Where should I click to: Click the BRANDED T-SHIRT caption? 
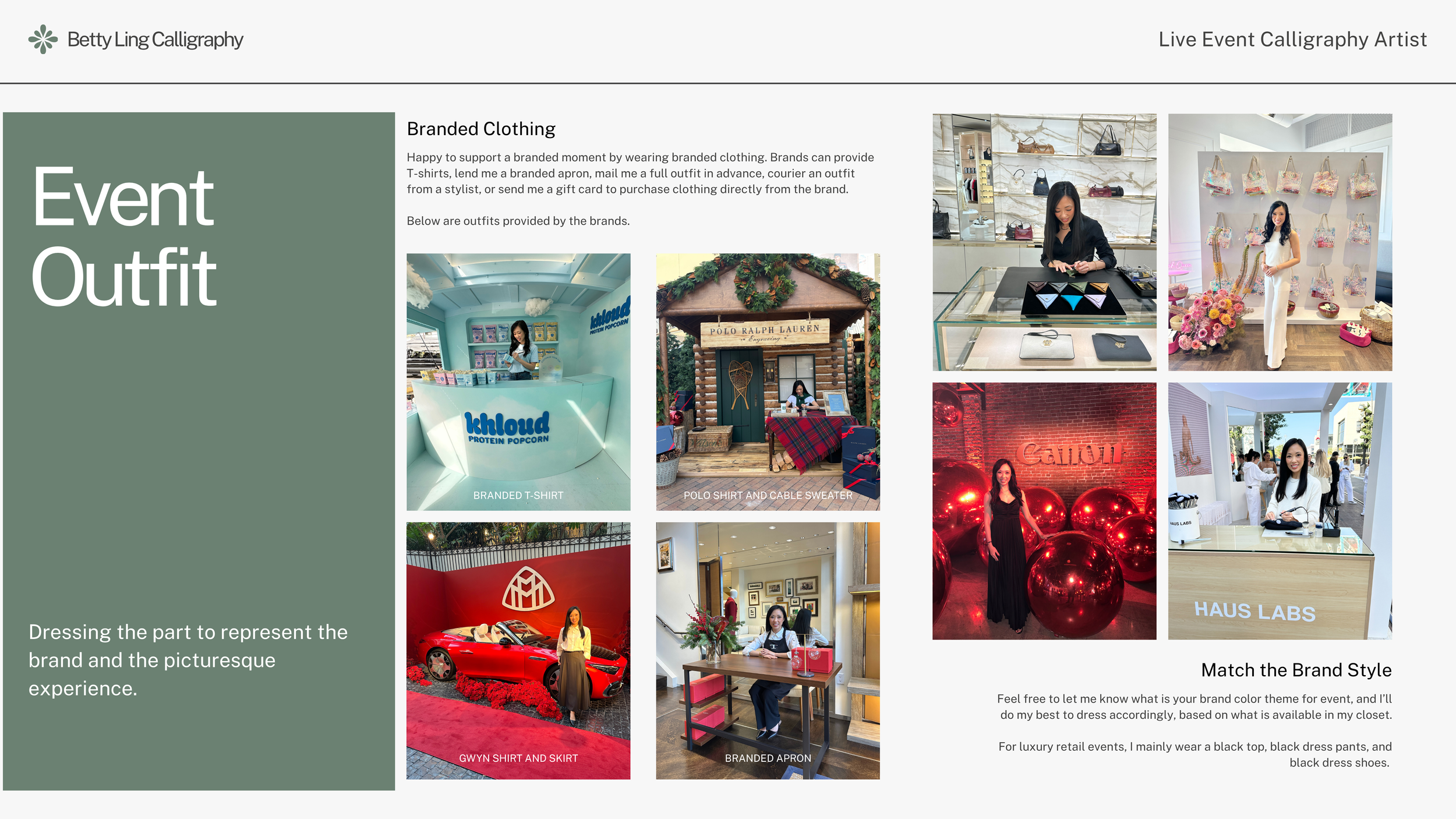(x=518, y=496)
